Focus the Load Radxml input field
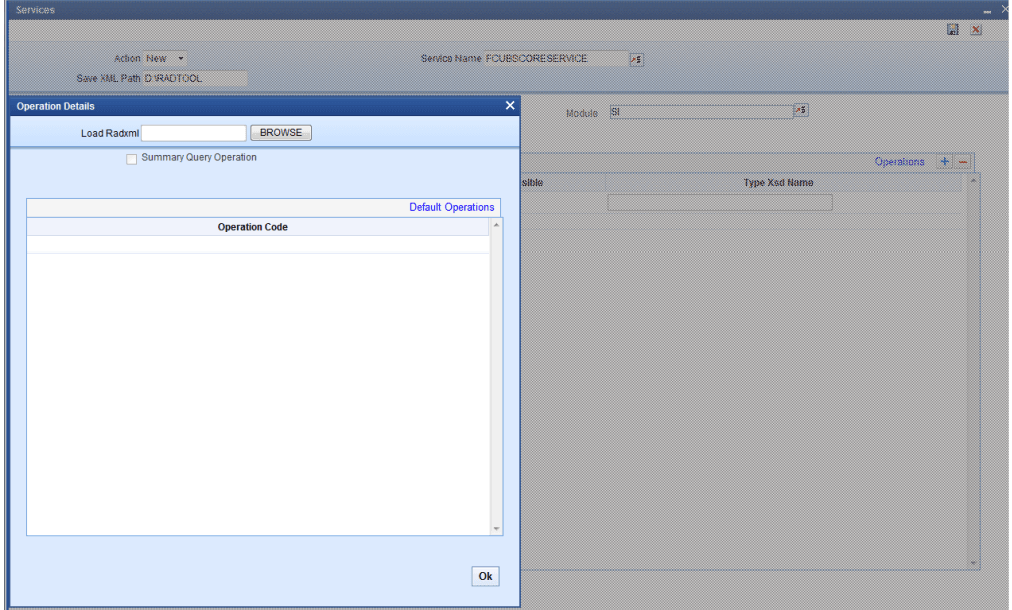Viewport: 1012px width, 610px height. (x=194, y=133)
